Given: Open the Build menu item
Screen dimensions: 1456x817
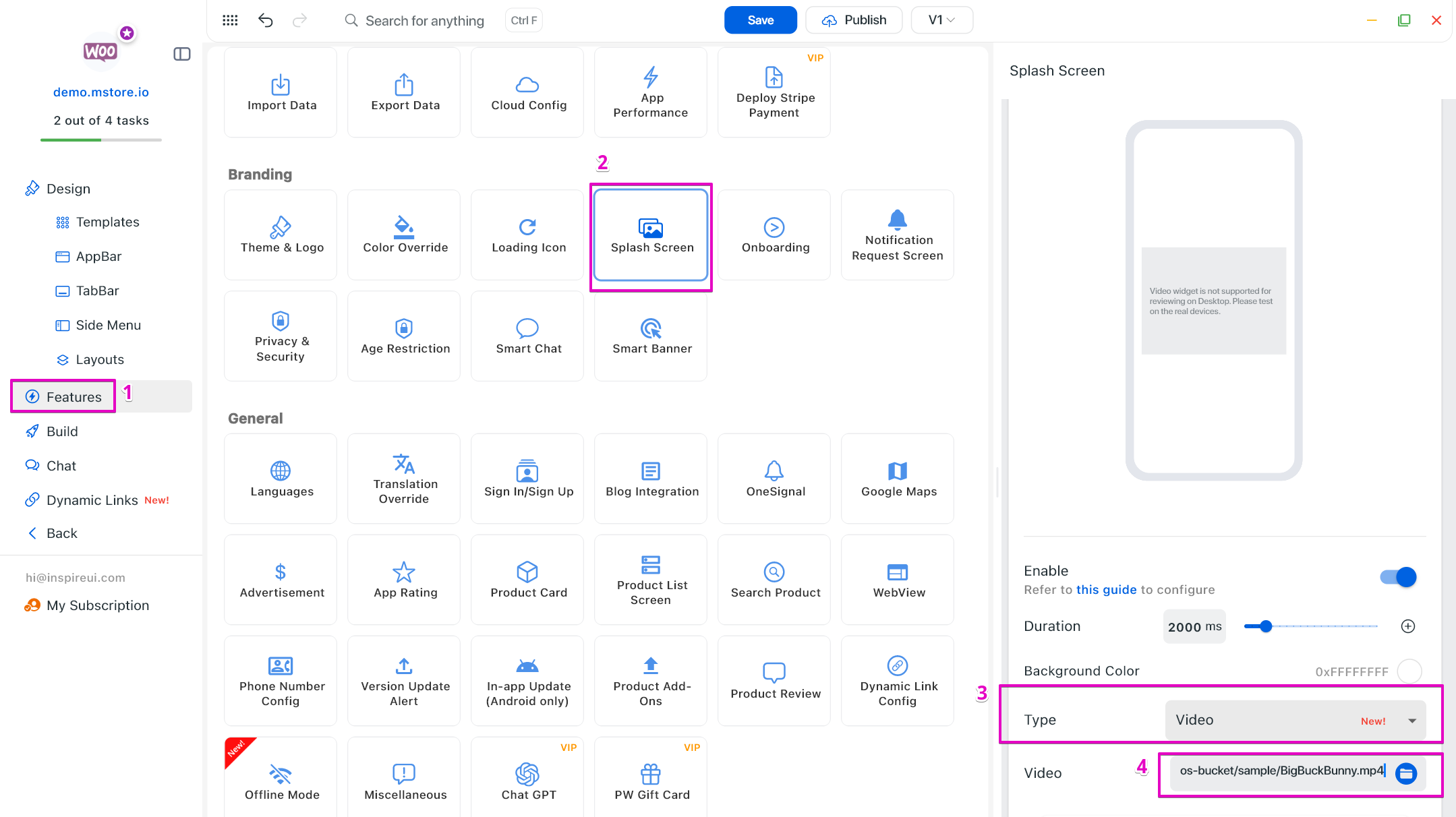Looking at the screenshot, I should tap(62, 431).
